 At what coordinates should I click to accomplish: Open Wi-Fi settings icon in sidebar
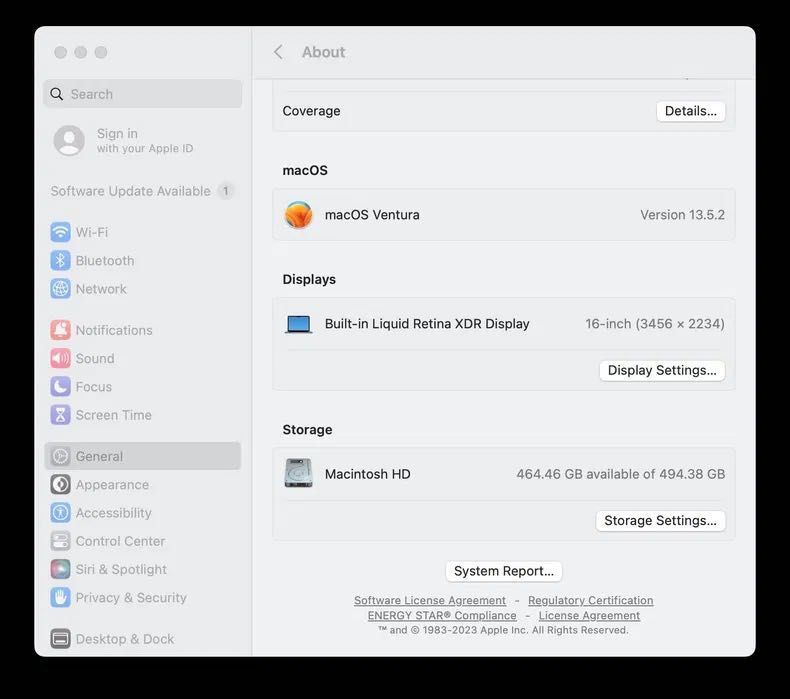click(x=60, y=232)
